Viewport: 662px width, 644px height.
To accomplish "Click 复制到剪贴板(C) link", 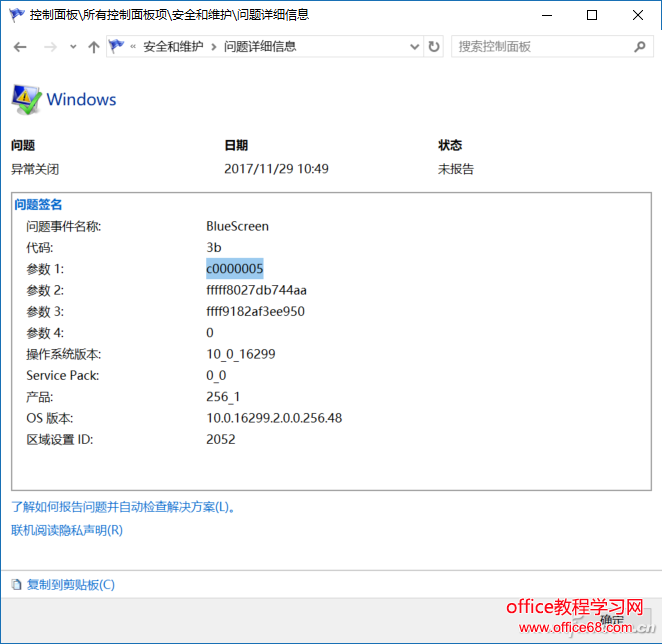I will click(x=71, y=585).
